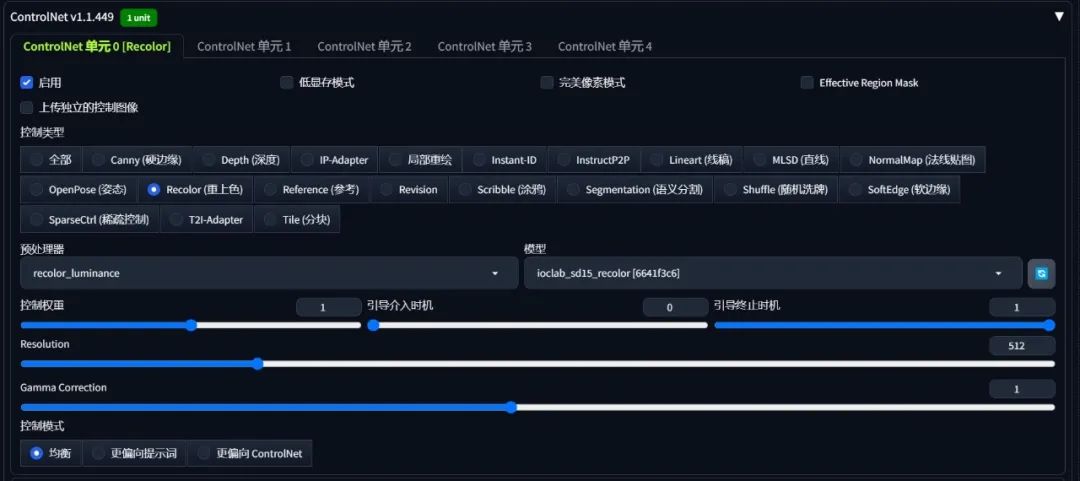Select 更偏向 ControlNet control mode

249,453
